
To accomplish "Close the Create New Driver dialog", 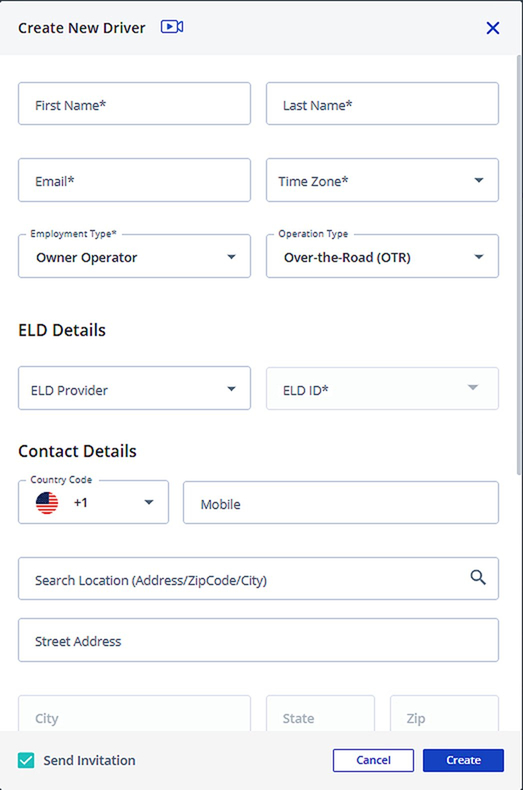I will [493, 28].
